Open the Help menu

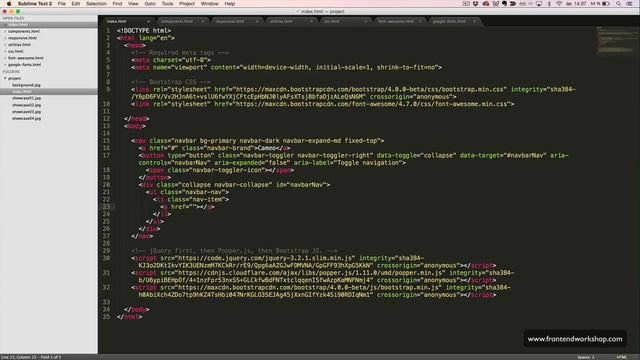[230, 4]
